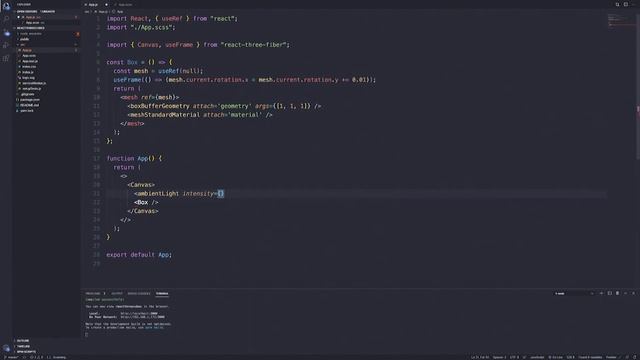Close the unsaved App.js tab via dot
This screenshot has width=640, height=360.
tap(107, 4)
